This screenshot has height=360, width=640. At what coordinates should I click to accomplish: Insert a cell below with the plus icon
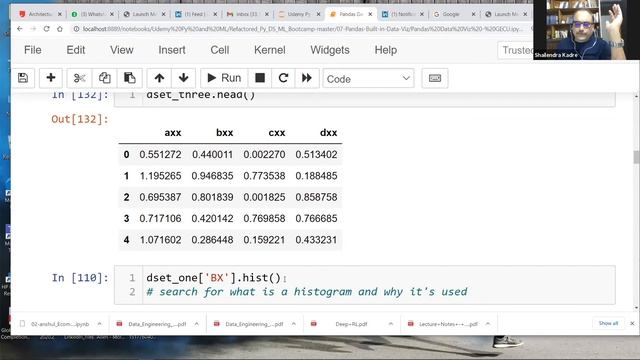(51, 78)
